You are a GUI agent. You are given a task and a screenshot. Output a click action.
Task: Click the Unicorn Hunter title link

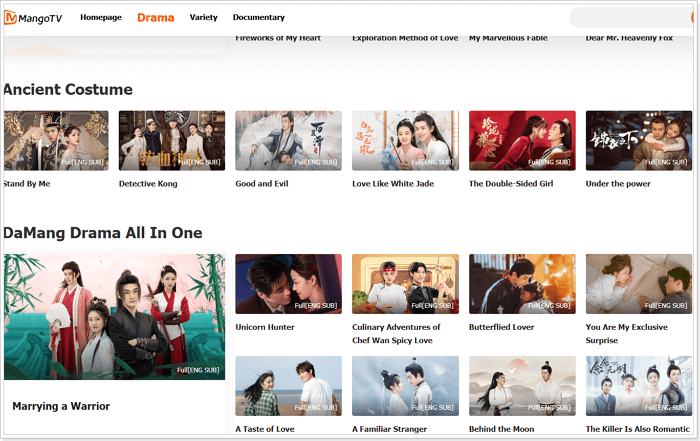pyautogui.click(x=265, y=327)
